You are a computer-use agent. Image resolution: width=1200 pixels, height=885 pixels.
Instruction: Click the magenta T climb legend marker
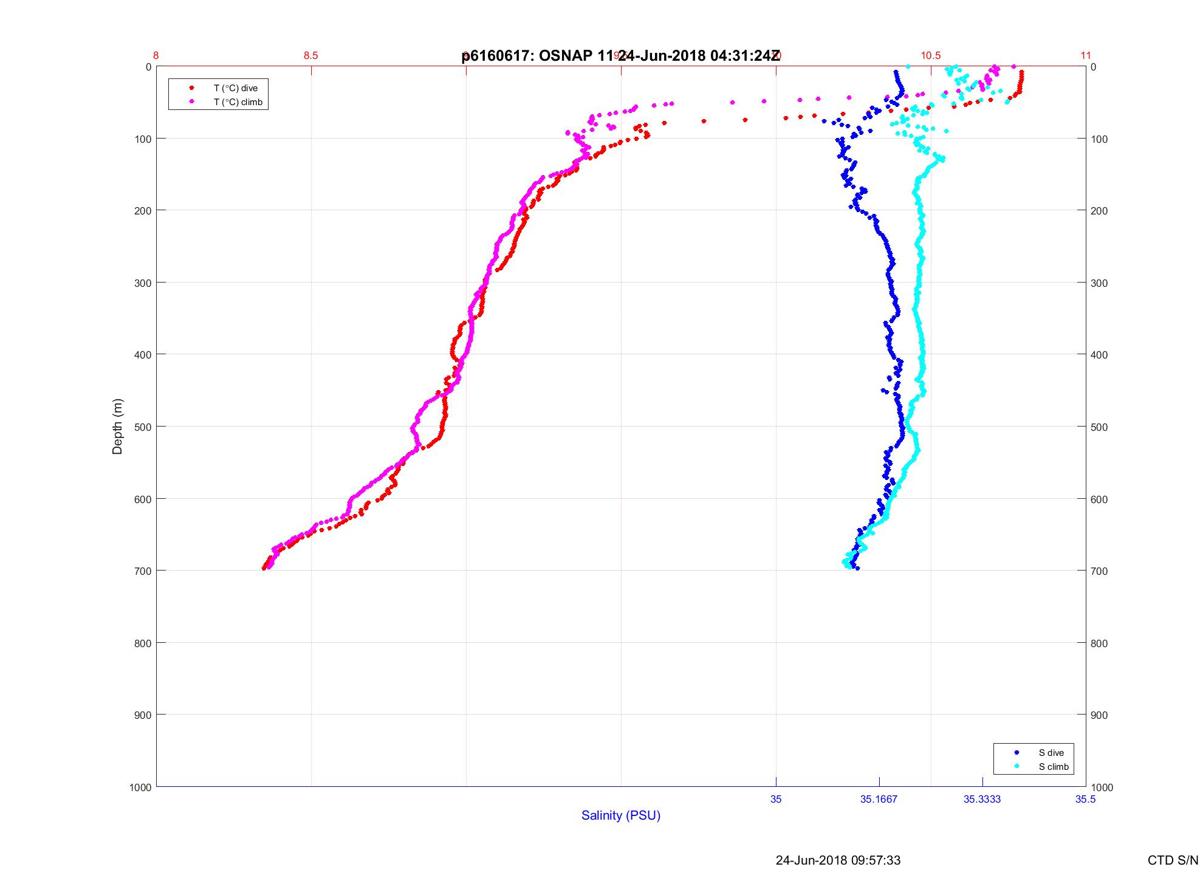pyautogui.click(x=191, y=102)
